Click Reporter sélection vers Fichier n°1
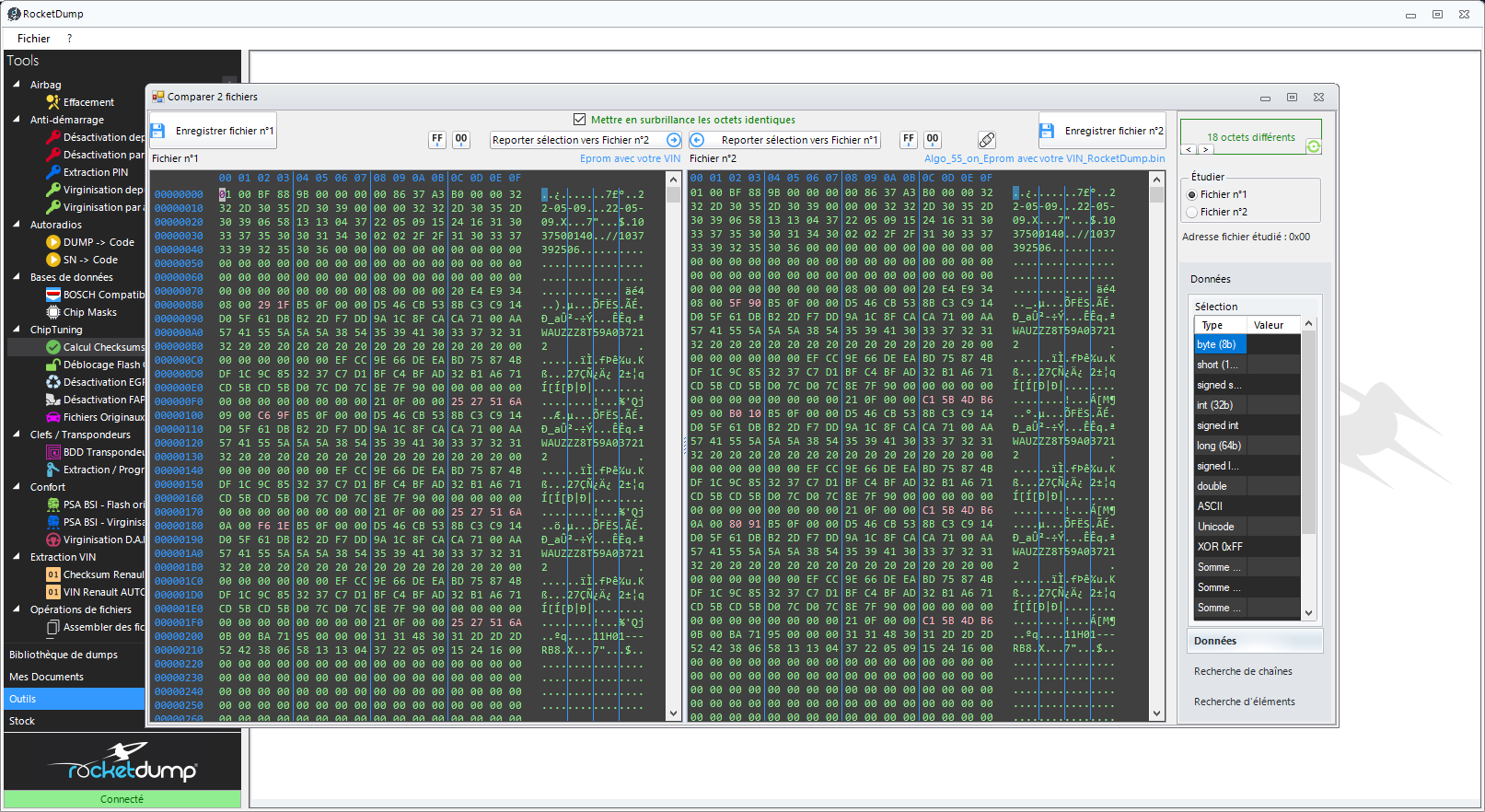This screenshot has width=1485, height=812. (x=784, y=140)
